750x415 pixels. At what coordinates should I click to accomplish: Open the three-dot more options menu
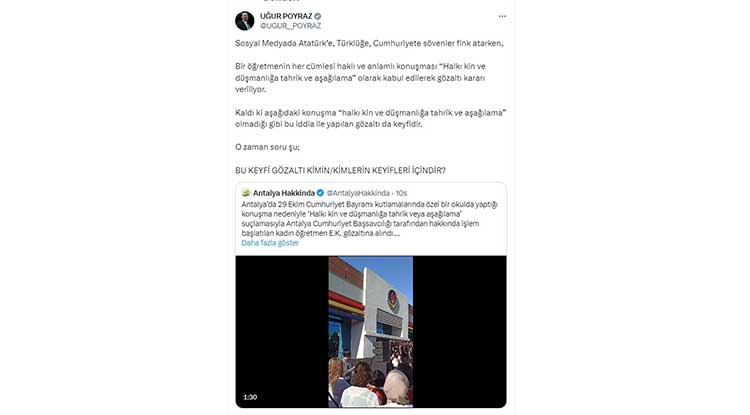click(x=502, y=16)
